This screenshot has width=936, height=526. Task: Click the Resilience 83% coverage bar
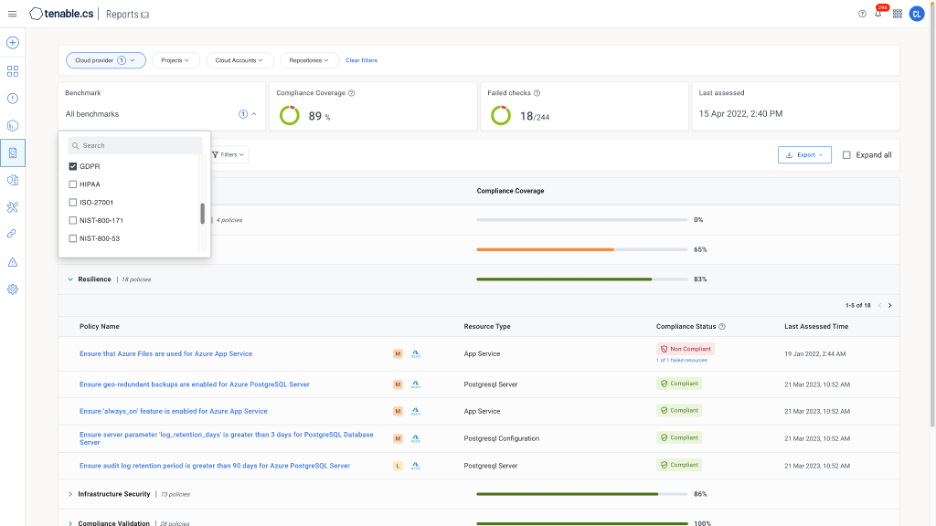click(x=582, y=279)
